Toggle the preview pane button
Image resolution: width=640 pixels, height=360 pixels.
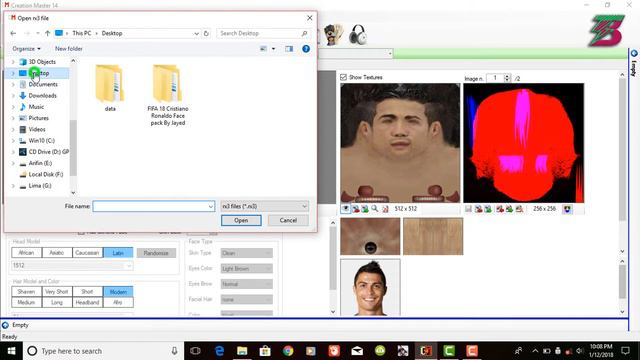click(289, 49)
